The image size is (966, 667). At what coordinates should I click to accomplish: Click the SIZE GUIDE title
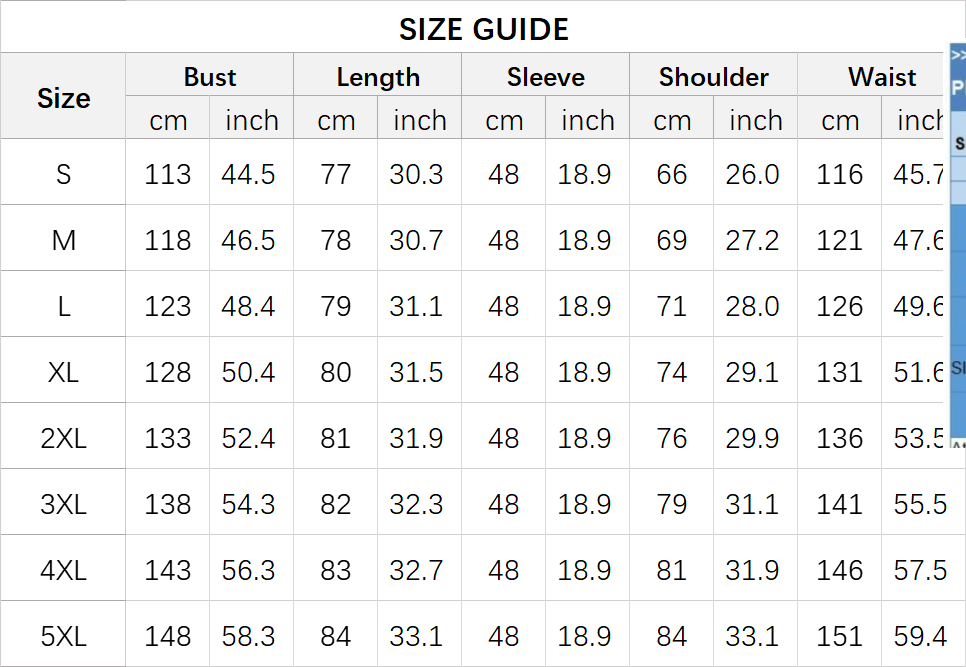(484, 29)
